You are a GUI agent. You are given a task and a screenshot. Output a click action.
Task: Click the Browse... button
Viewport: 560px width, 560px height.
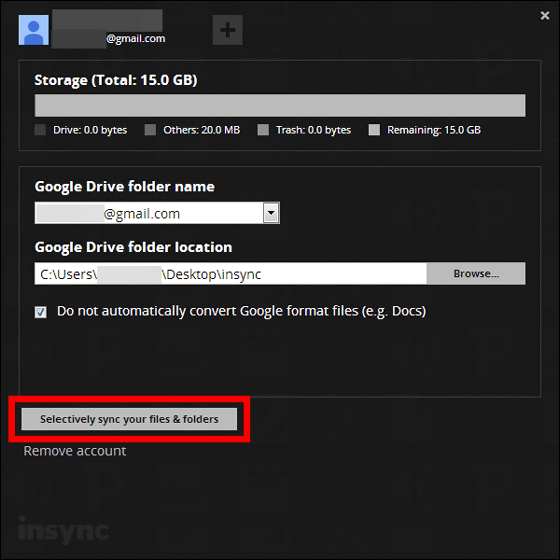click(476, 274)
